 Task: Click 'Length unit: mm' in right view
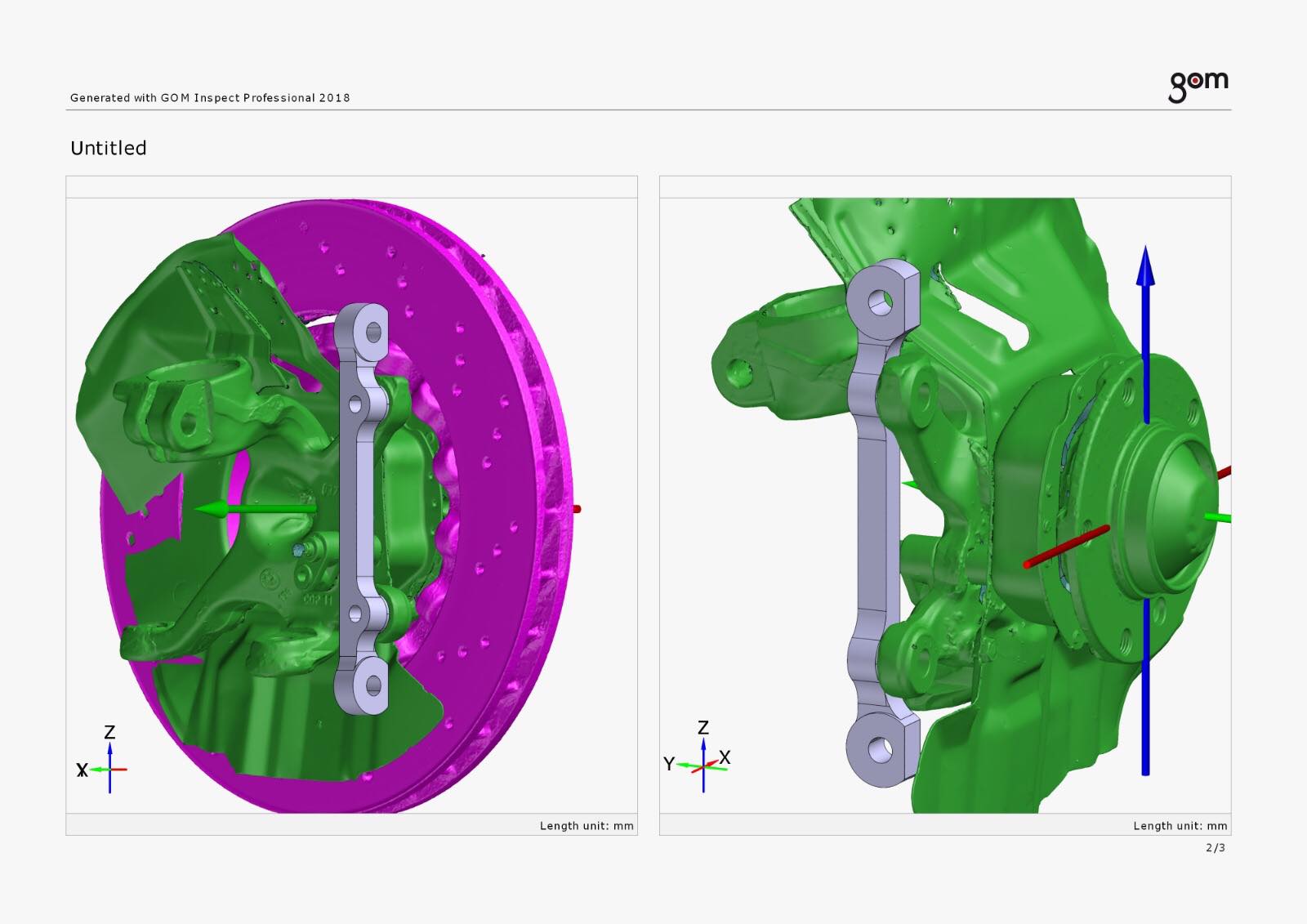[1180, 826]
